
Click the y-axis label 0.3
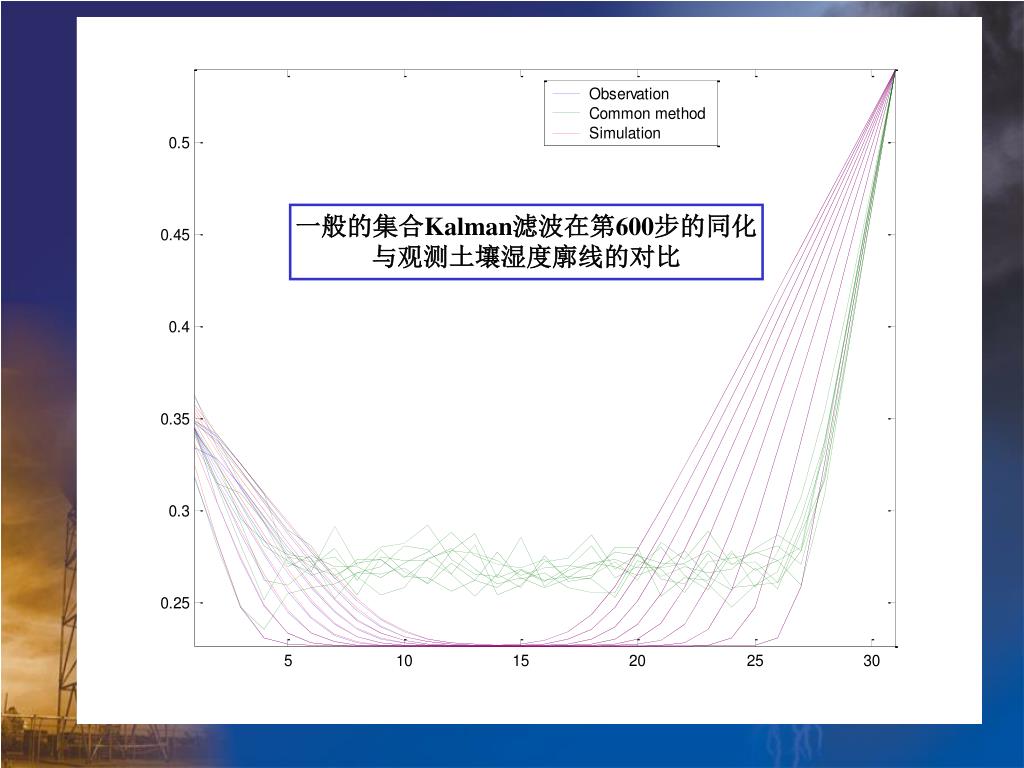(x=179, y=511)
